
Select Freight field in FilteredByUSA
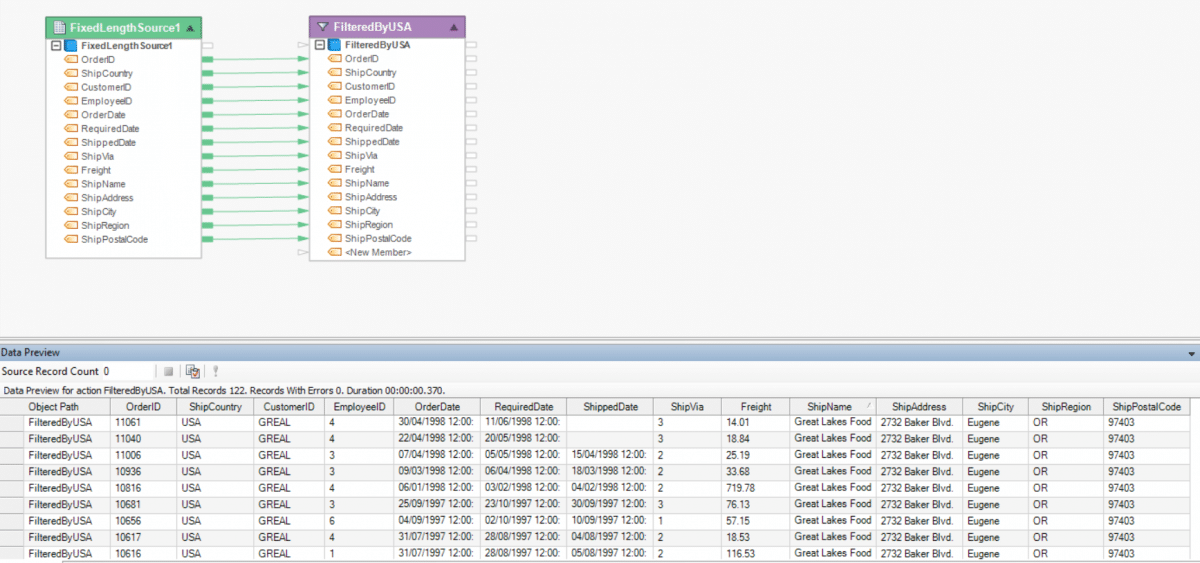361,170
